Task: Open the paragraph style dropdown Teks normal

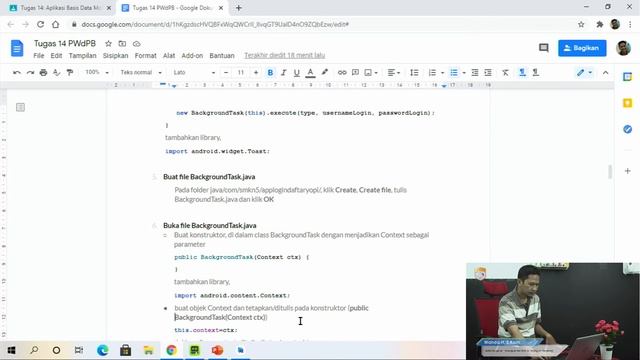Action: pyautogui.click(x=141, y=72)
